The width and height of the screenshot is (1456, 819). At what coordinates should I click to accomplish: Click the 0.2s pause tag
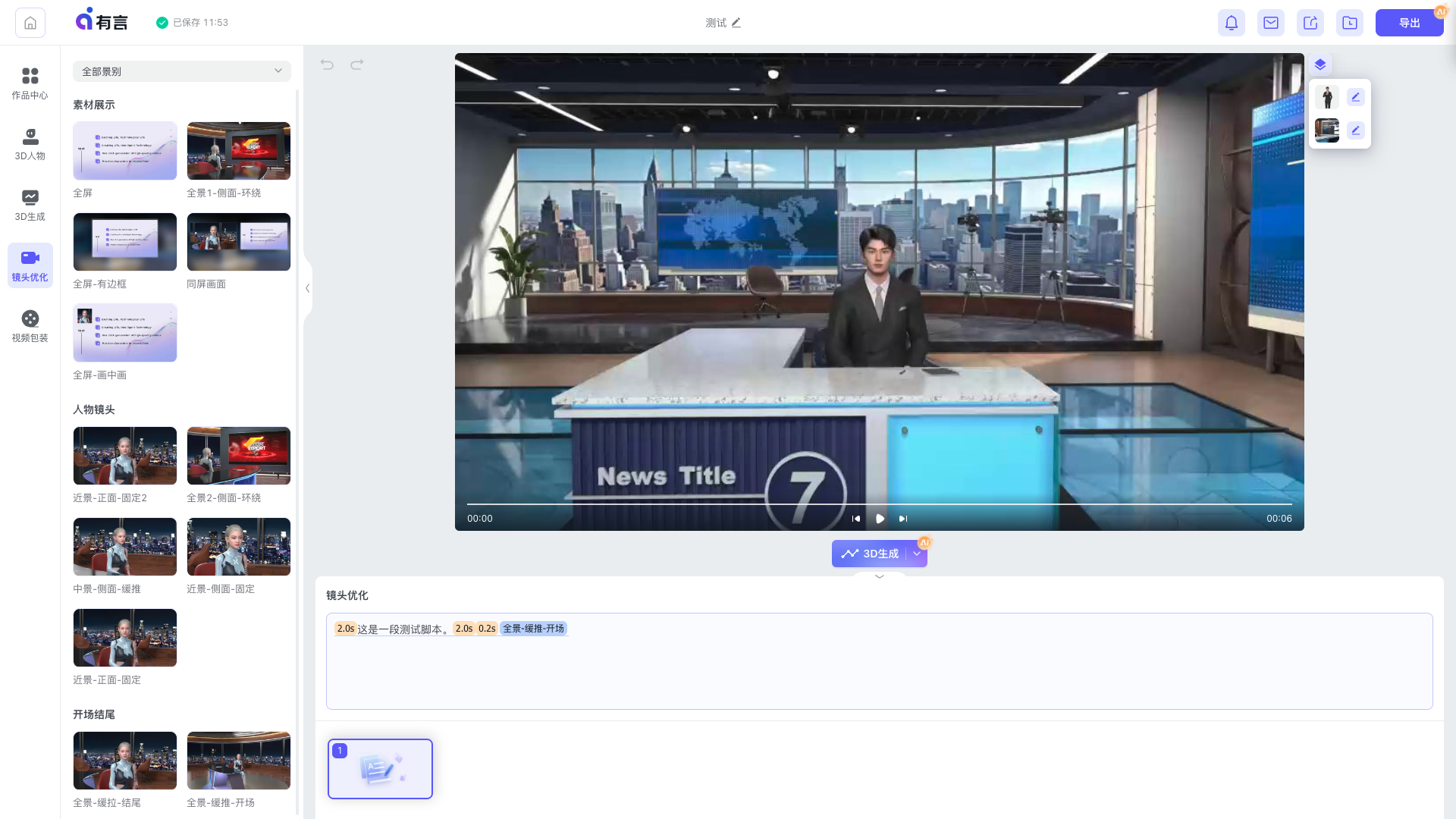(487, 629)
